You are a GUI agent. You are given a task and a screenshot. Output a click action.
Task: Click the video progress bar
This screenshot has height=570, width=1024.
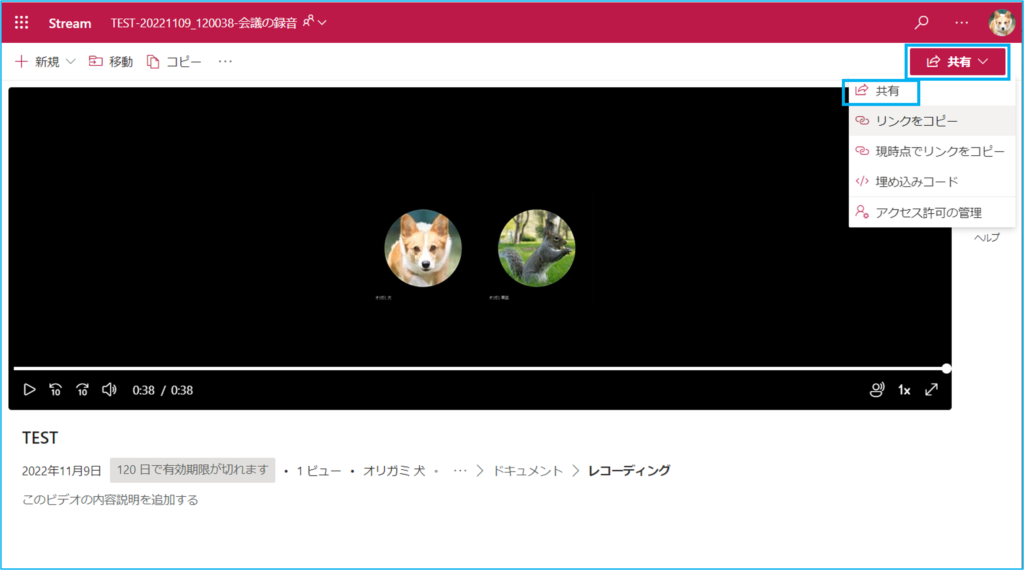pyautogui.click(x=480, y=368)
